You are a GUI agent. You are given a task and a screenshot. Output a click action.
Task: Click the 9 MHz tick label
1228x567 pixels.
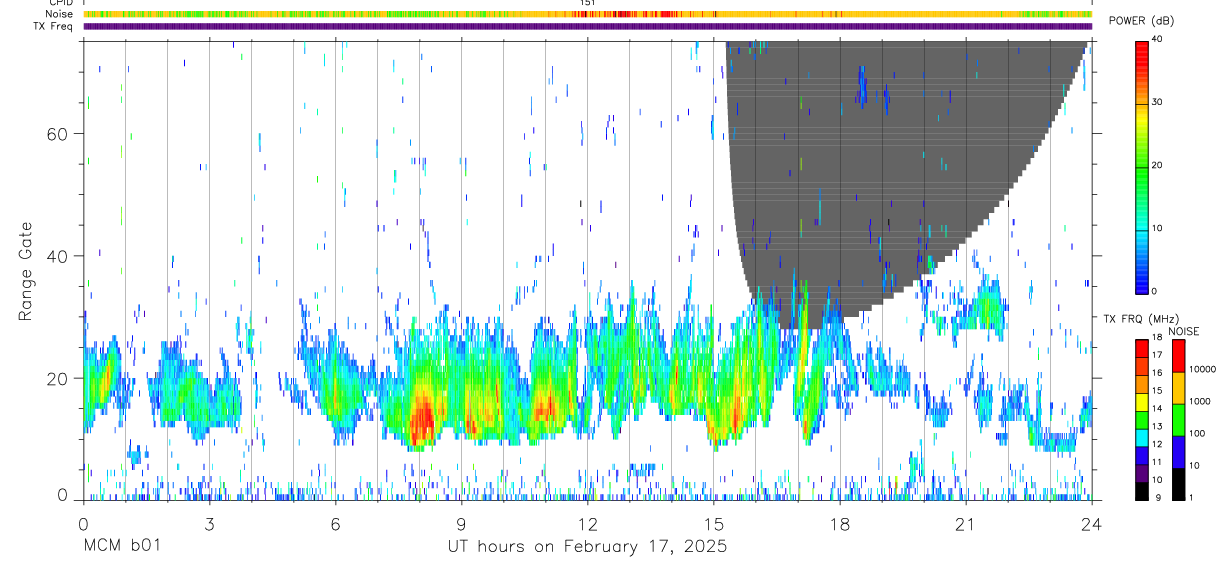tap(1157, 499)
